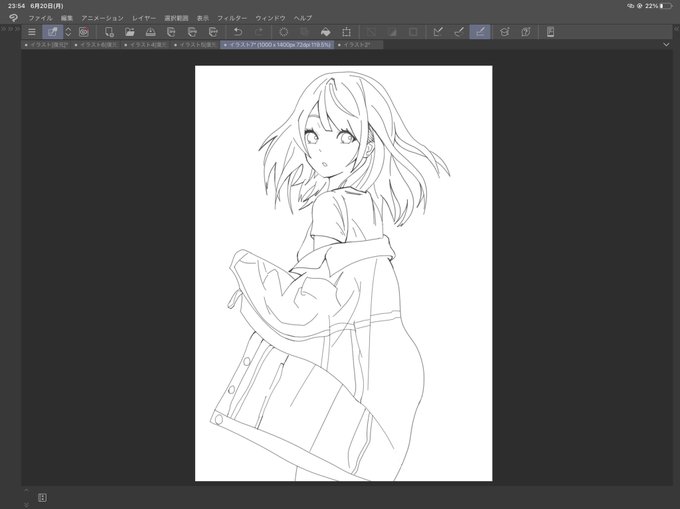
Task: Open the ウィンドウ menu
Action: point(270,18)
